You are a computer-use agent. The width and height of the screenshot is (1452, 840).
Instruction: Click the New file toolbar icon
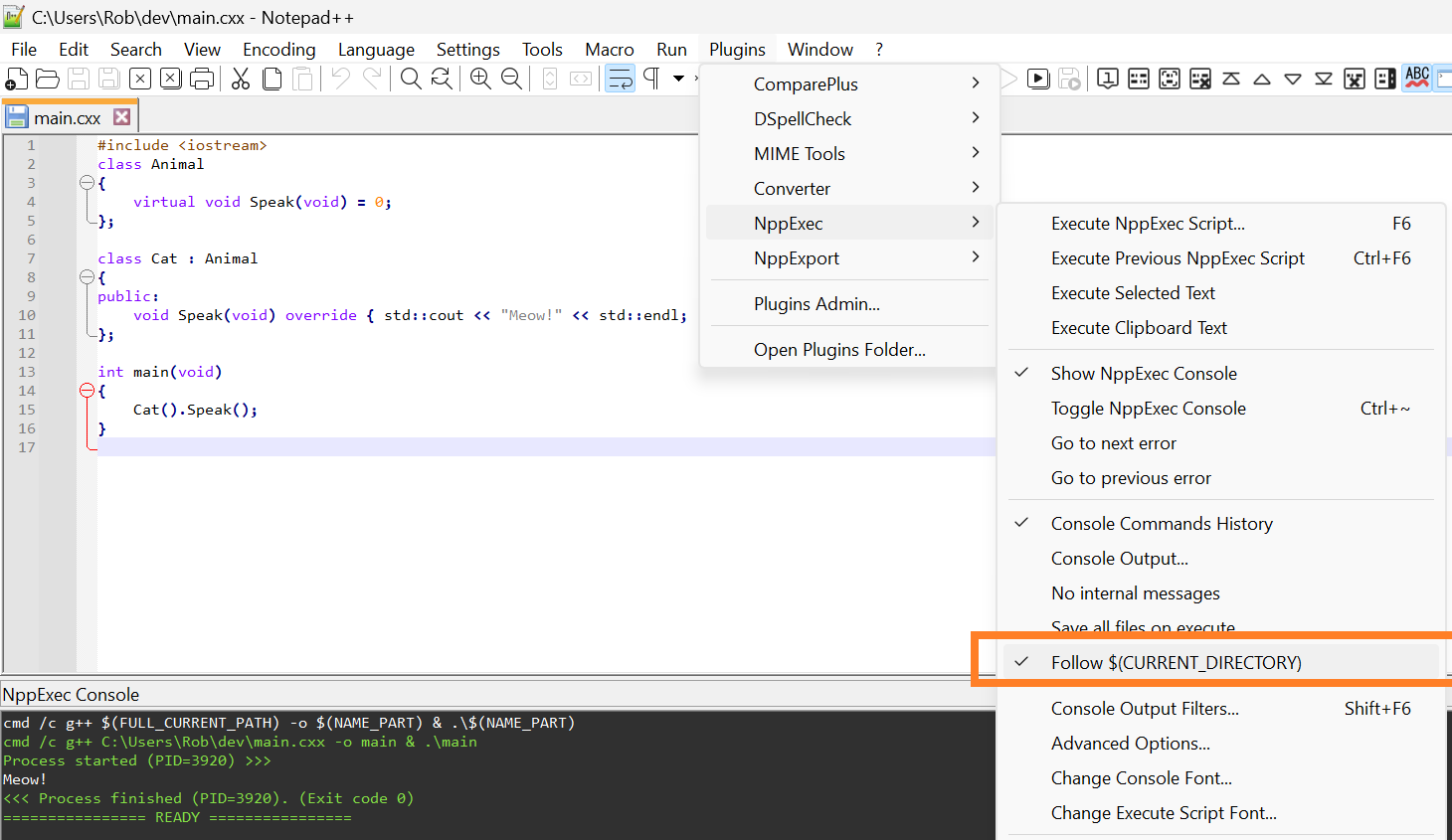[x=17, y=80]
